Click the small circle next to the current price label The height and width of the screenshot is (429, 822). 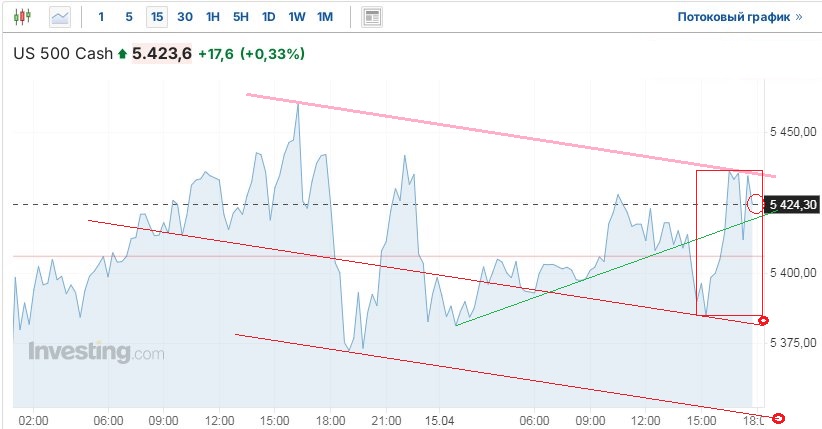[x=755, y=203]
